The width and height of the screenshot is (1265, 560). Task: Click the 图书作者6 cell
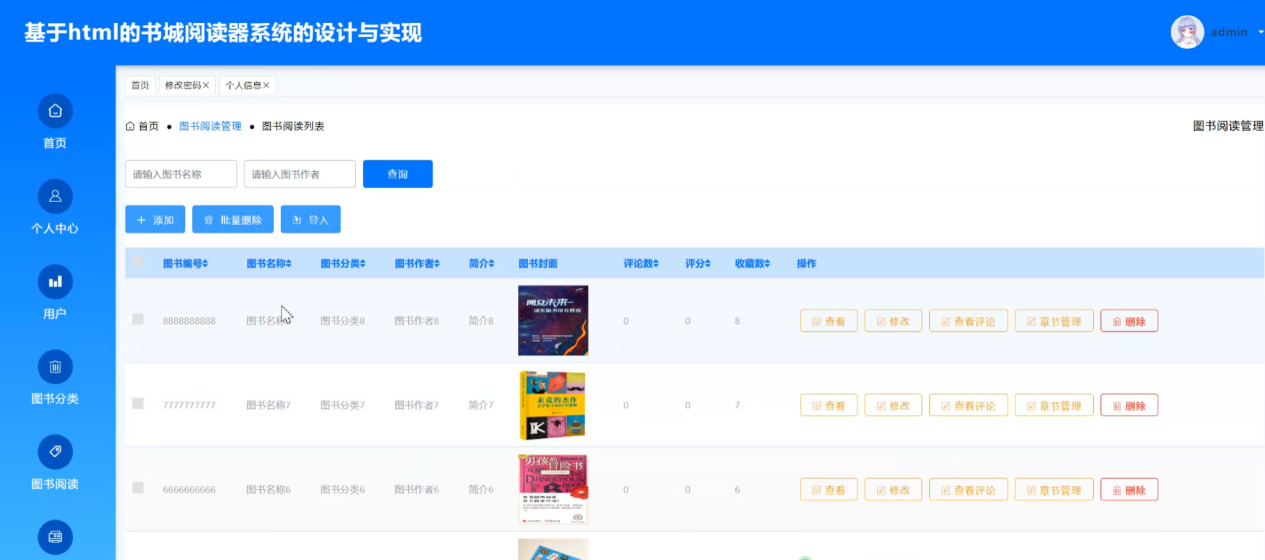coord(416,490)
